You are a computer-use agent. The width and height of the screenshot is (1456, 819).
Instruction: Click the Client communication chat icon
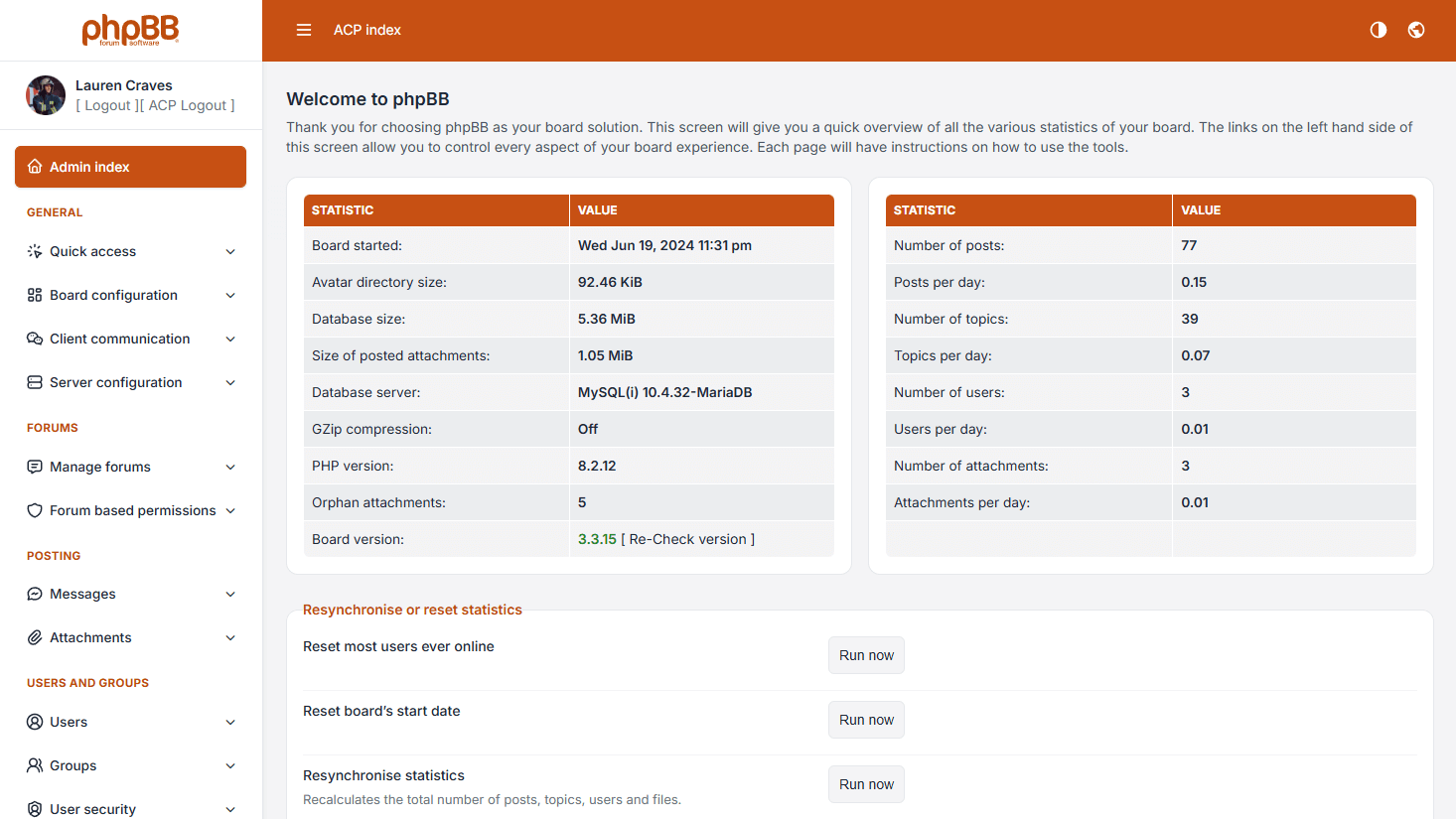pyautogui.click(x=35, y=339)
